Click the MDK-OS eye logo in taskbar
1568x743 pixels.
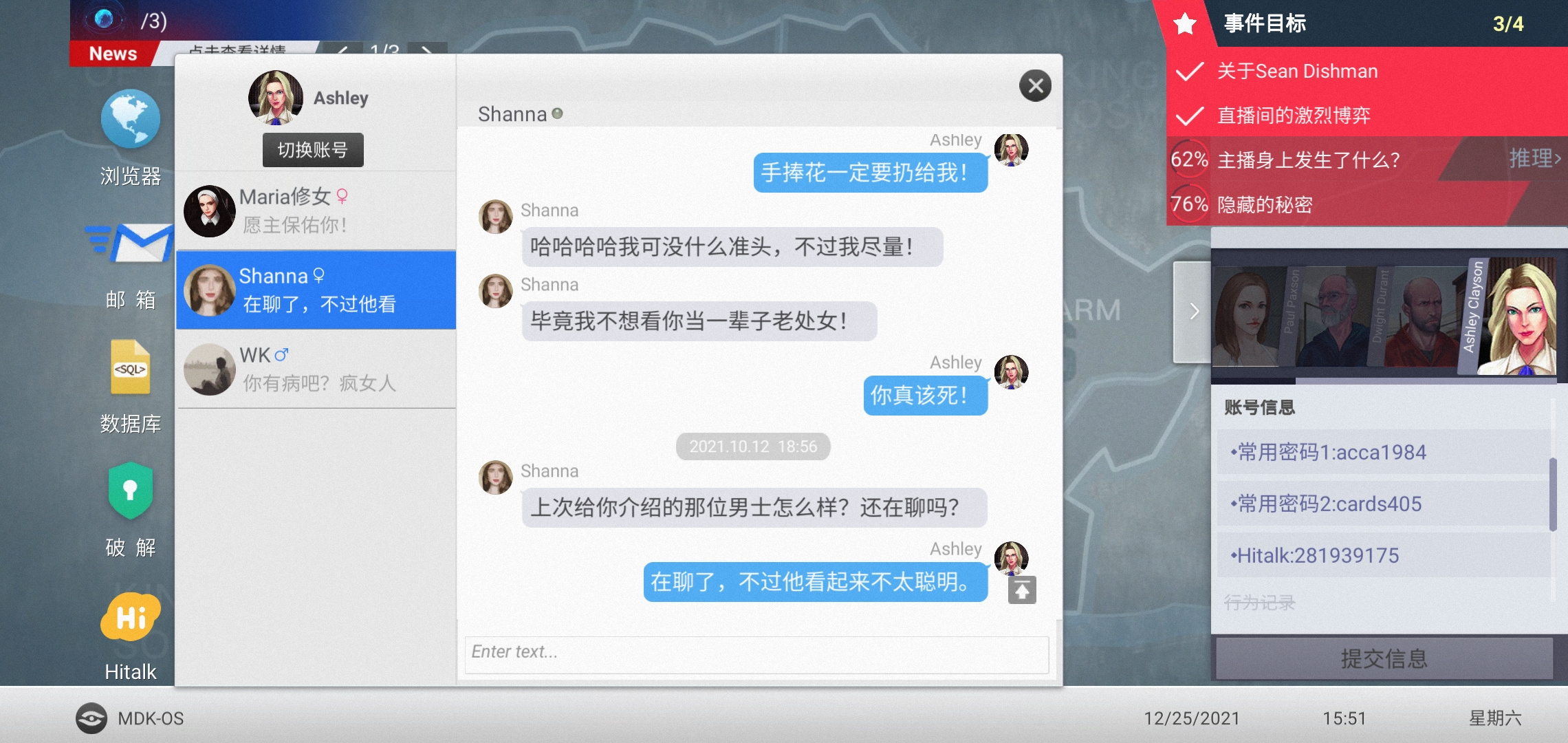tap(91, 718)
